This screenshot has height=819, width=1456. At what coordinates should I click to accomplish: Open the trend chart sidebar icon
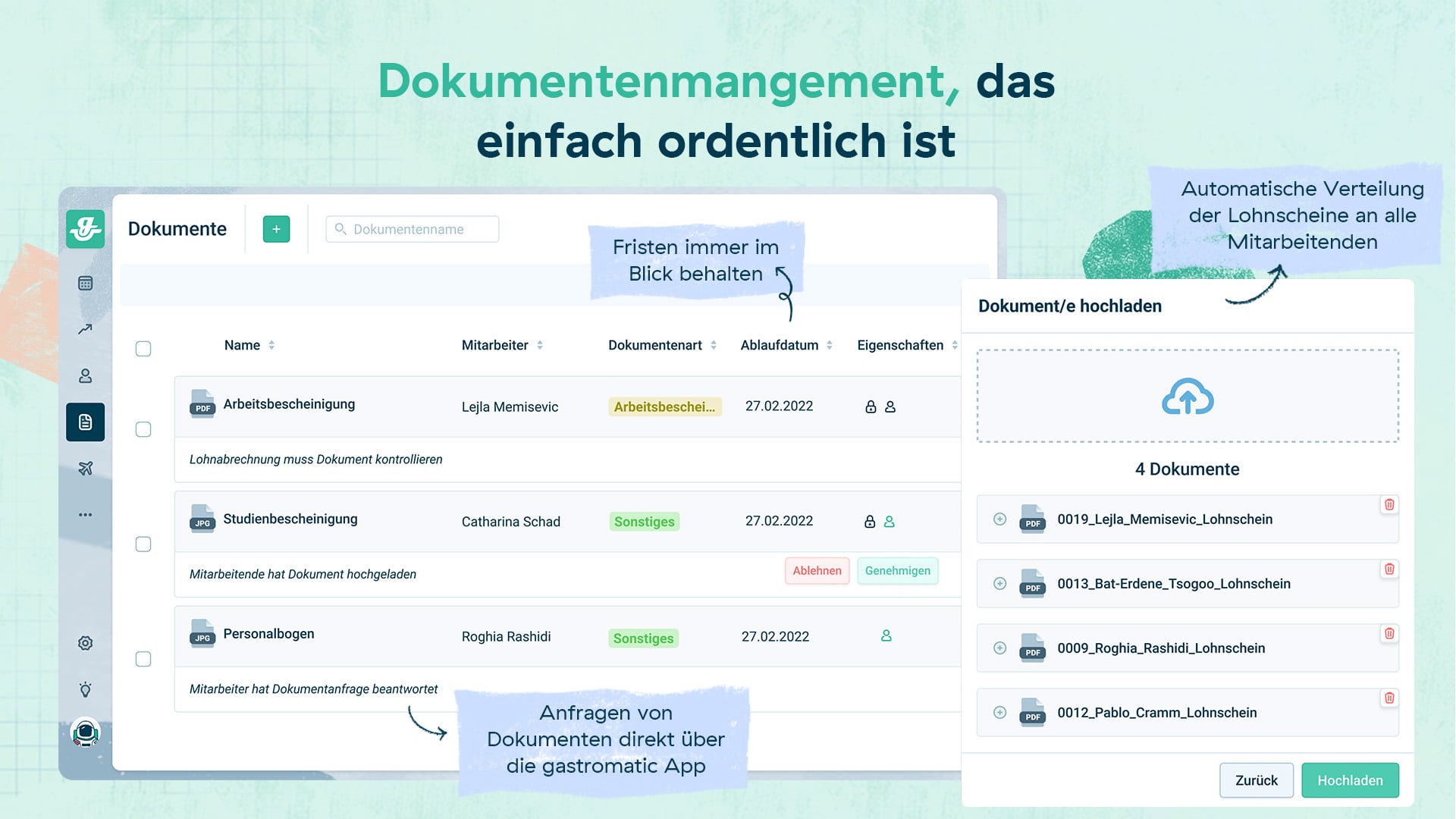click(x=85, y=329)
